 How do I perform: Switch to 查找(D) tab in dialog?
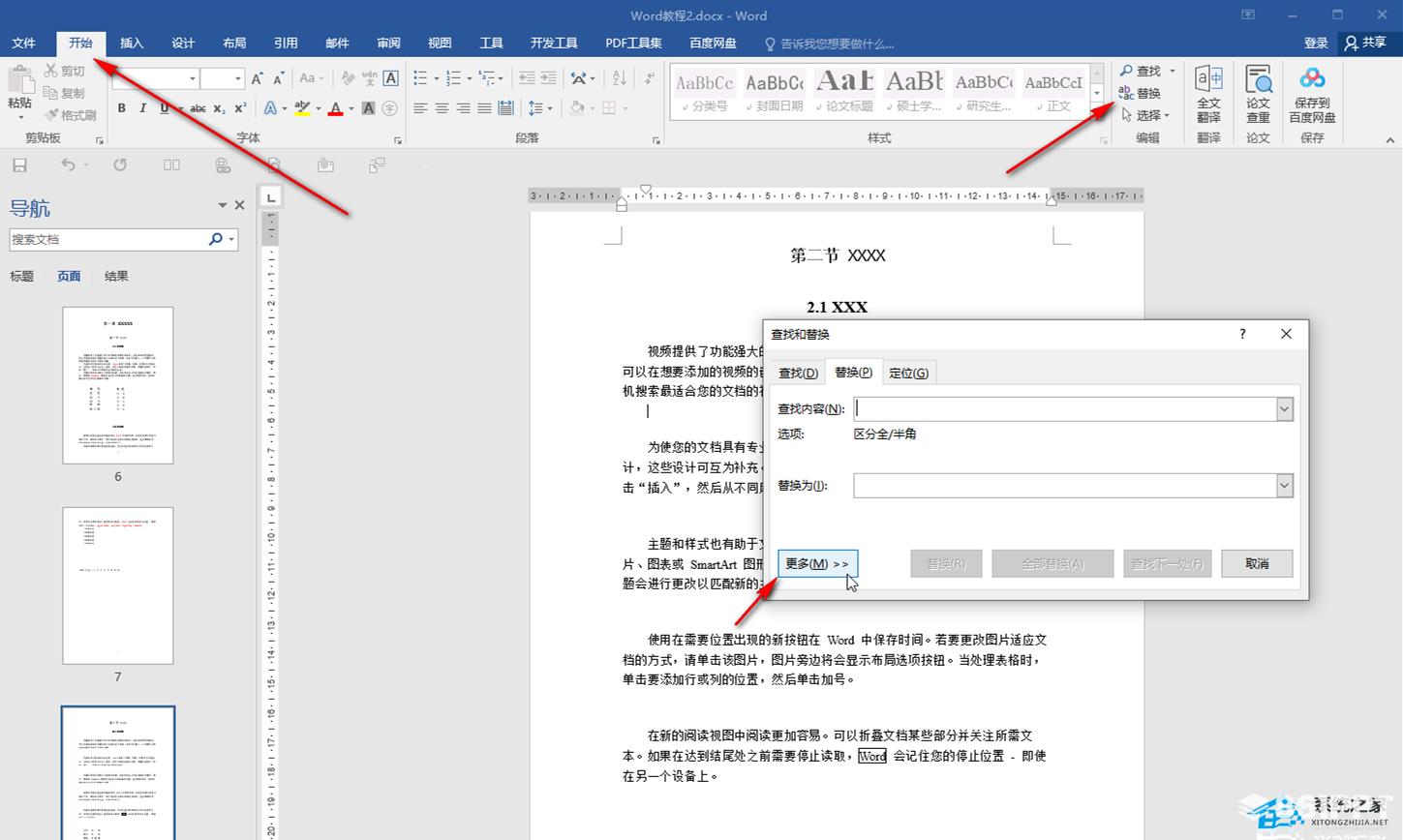coord(799,373)
